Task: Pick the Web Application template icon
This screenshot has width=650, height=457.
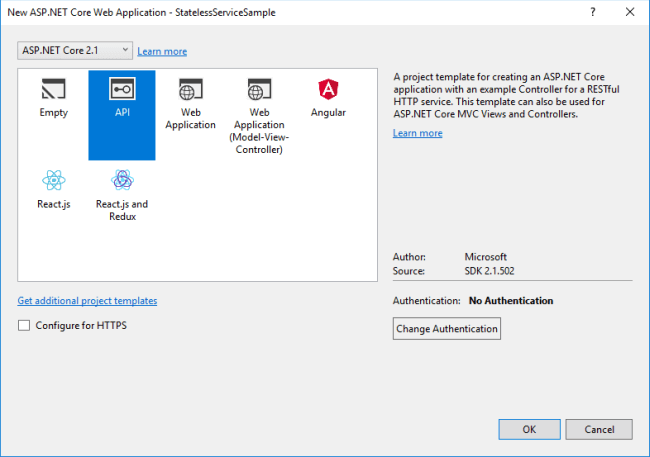Action: pos(191,89)
